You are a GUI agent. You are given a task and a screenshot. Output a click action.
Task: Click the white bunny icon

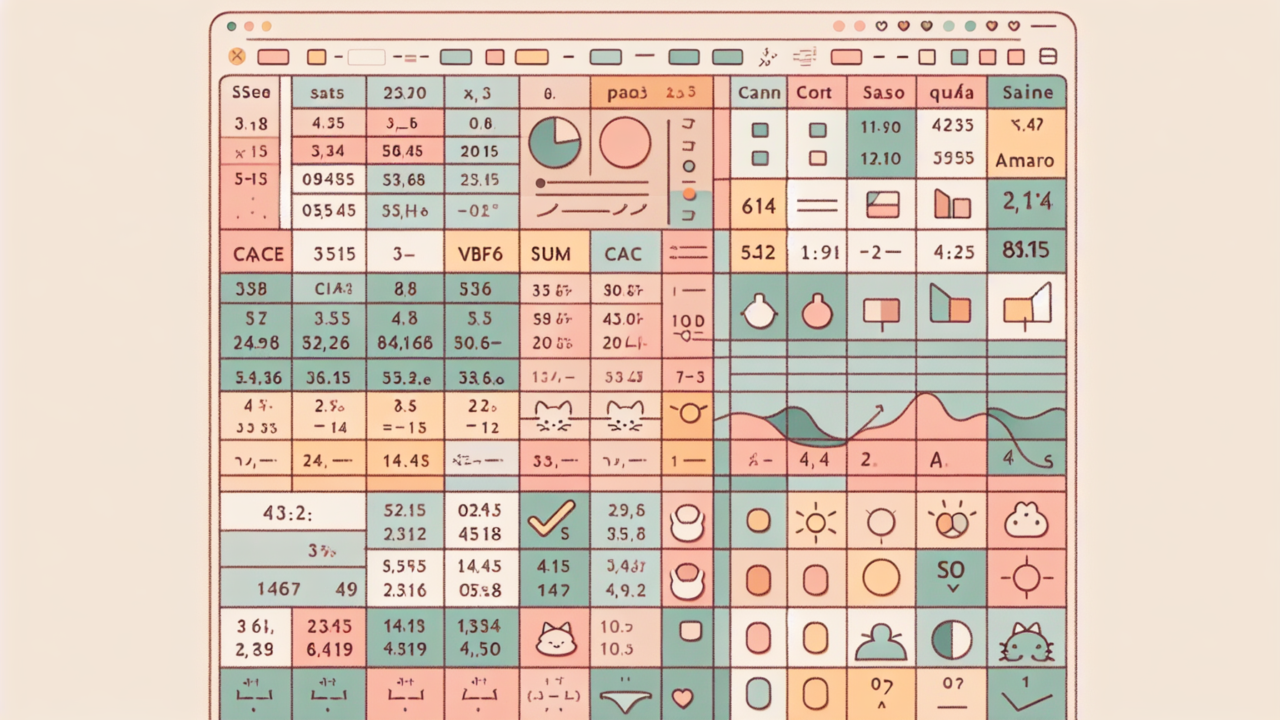point(1027,520)
